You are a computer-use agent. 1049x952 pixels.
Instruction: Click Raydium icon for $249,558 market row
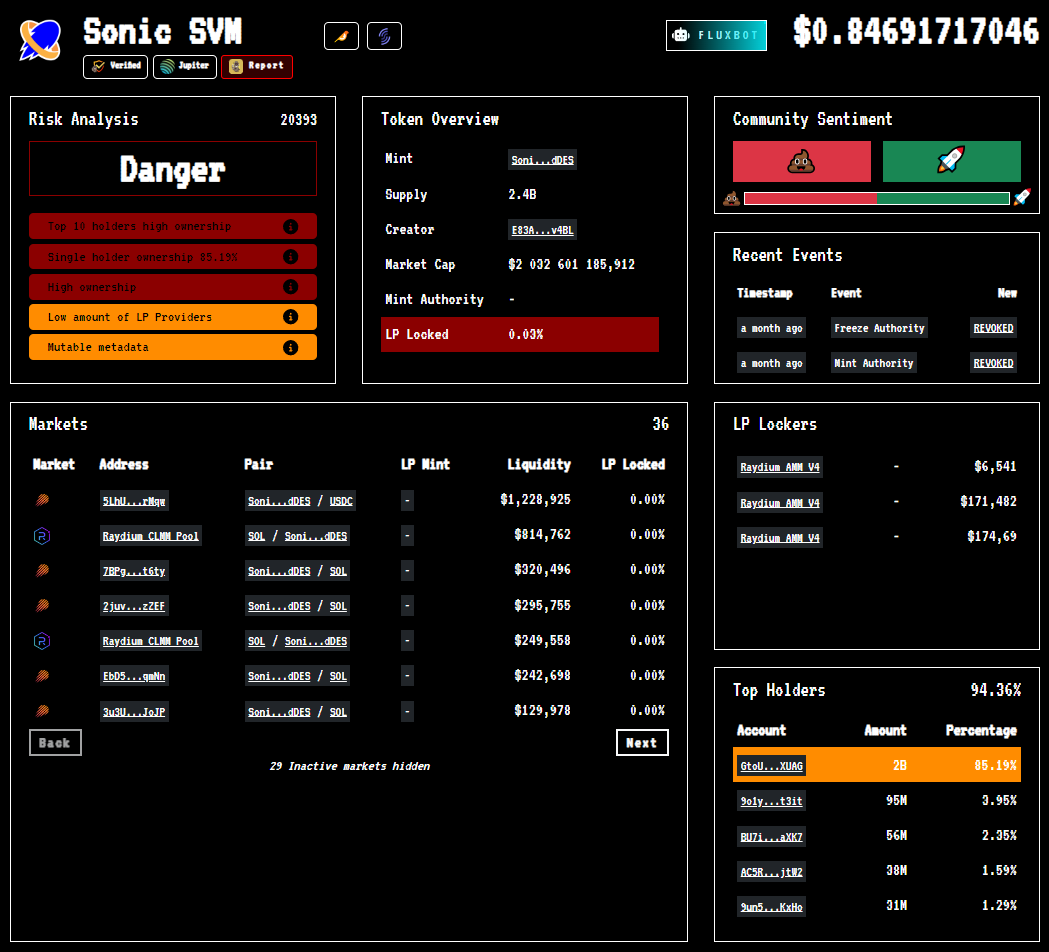[42, 641]
